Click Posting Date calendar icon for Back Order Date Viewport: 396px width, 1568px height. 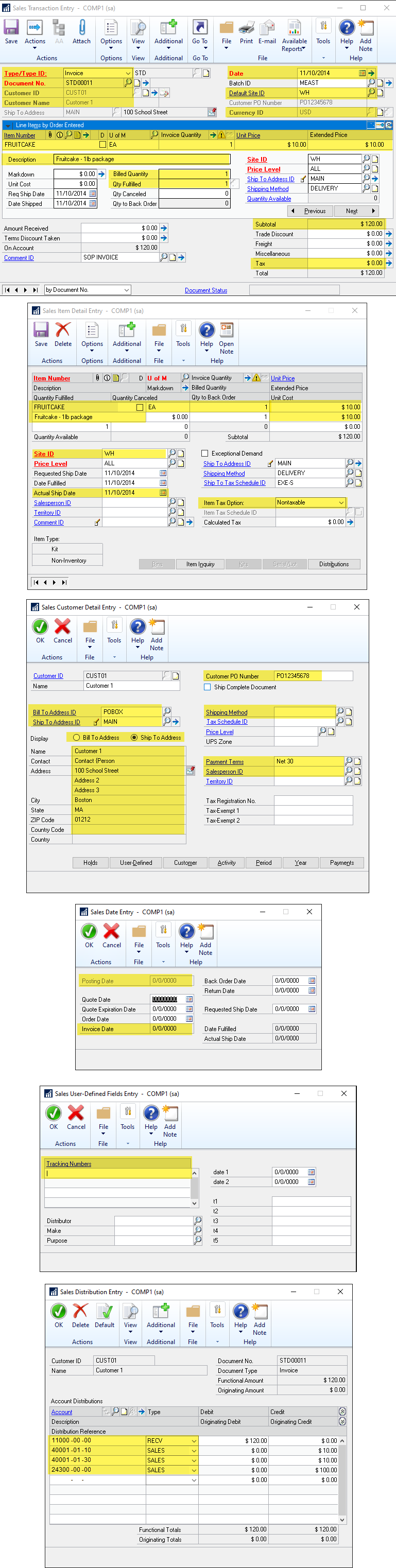point(312,981)
